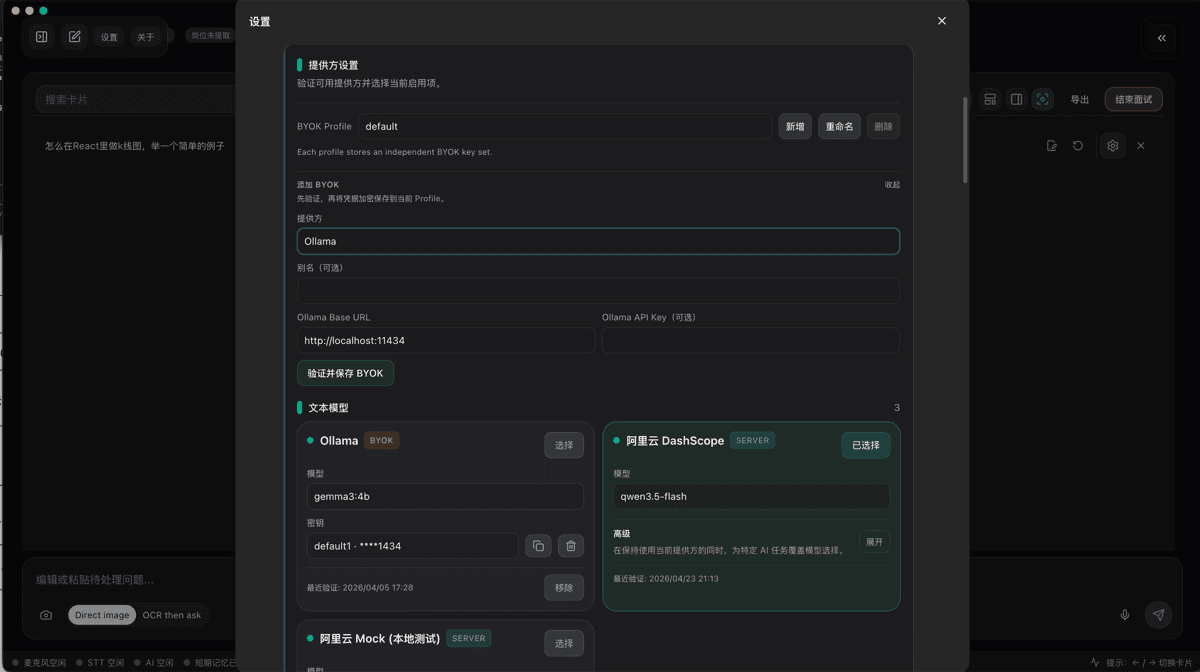
Task: Click the 搜索卡片 search field
Action: click(x=137, y=100)
